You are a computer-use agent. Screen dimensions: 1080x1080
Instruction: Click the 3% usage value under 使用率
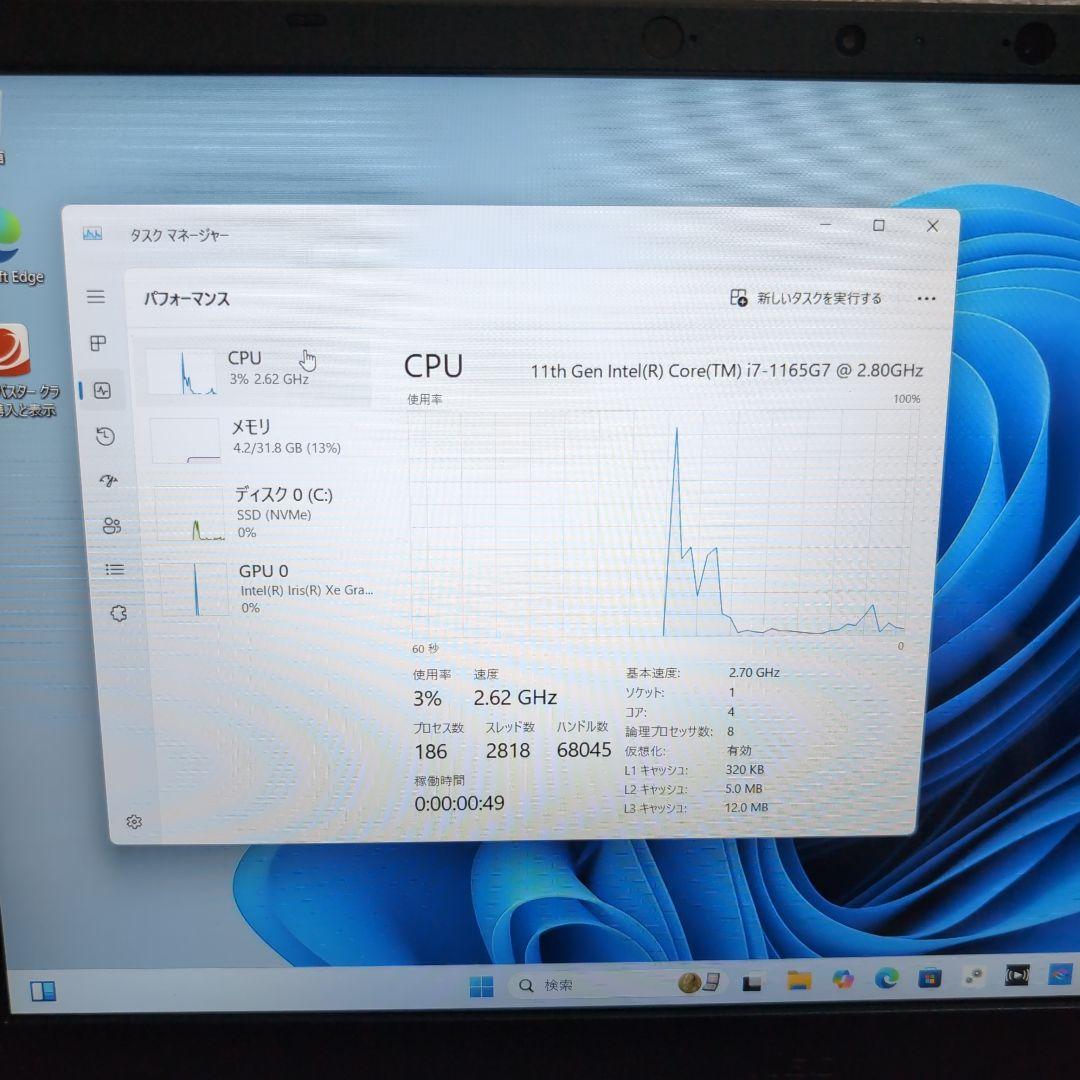pos(427,698)
